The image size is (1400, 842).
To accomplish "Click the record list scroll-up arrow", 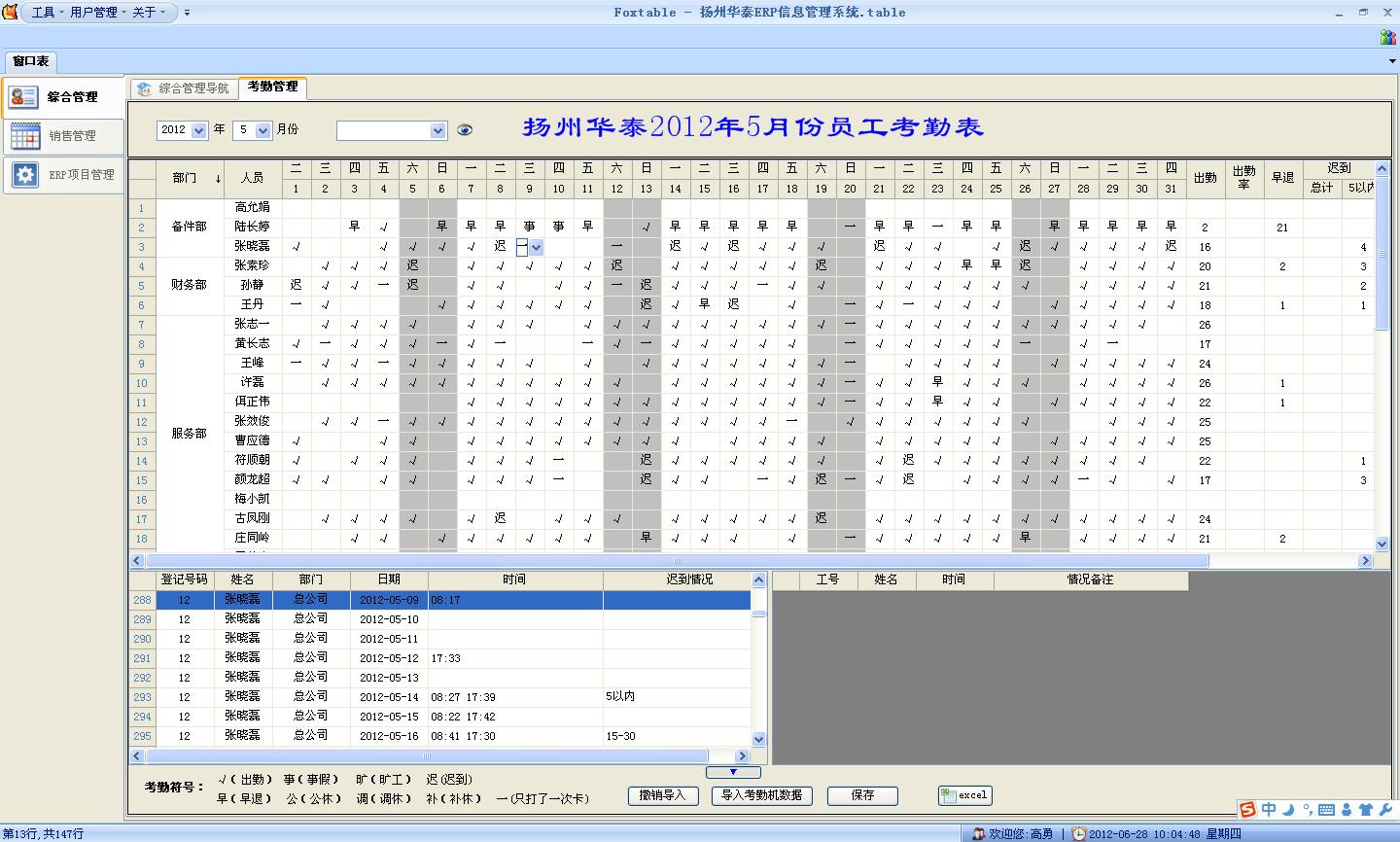I will coord(759,579).
